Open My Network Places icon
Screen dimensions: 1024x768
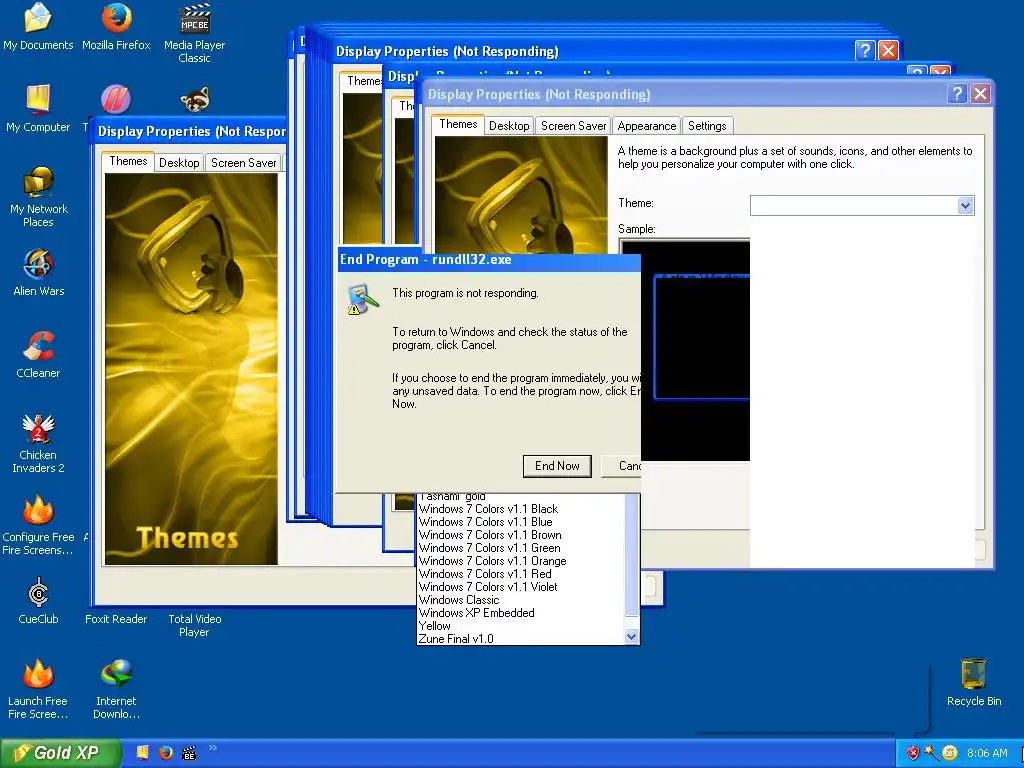point(38,197)
